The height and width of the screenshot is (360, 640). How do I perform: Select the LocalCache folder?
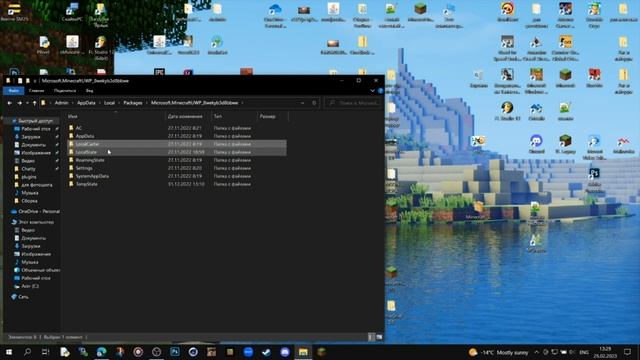[x=176, y=144]
